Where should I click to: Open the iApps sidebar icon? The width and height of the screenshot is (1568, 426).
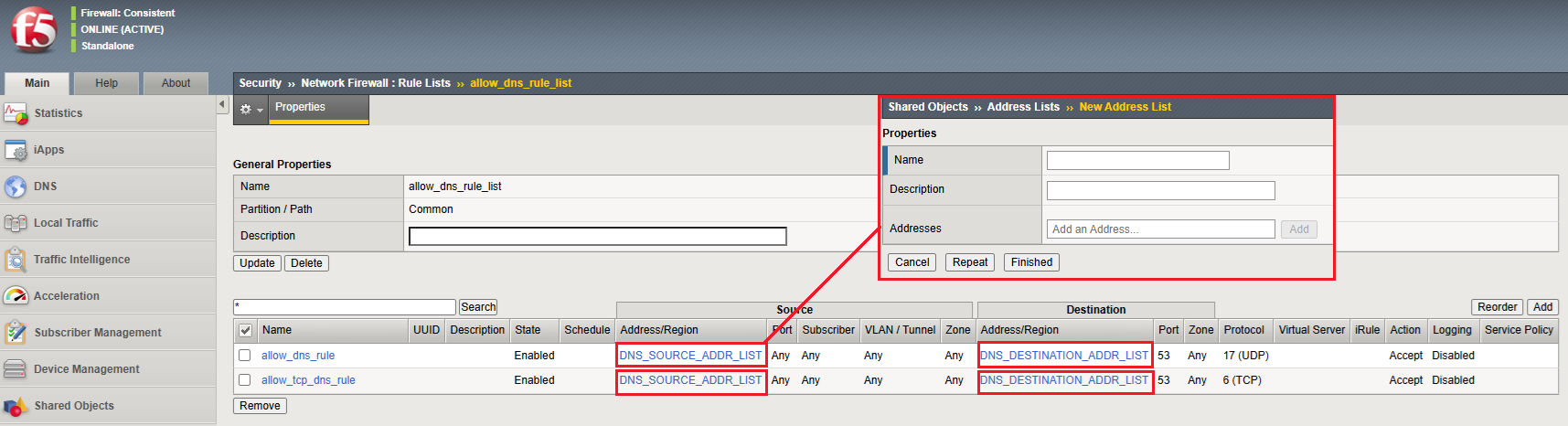pyautogui.click(x=16, y=150)
